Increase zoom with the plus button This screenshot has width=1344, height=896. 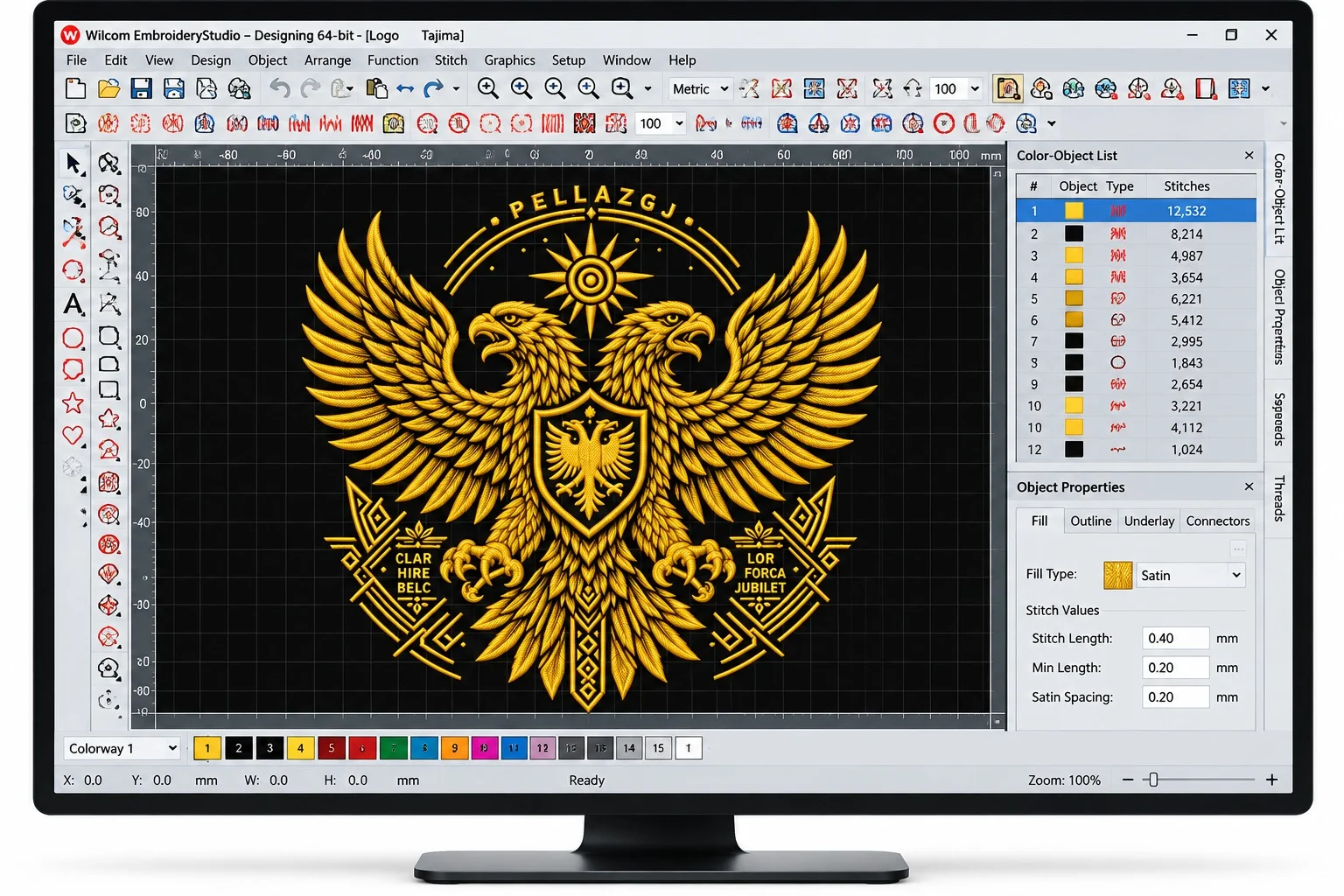1271,780
